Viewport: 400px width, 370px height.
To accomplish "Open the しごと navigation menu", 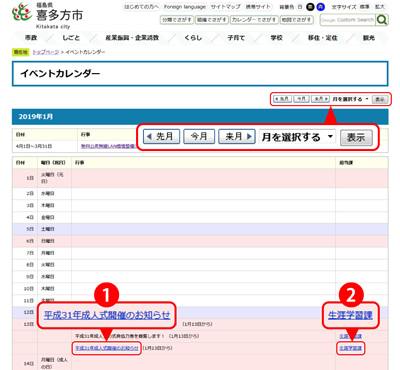I will point(71,38).
